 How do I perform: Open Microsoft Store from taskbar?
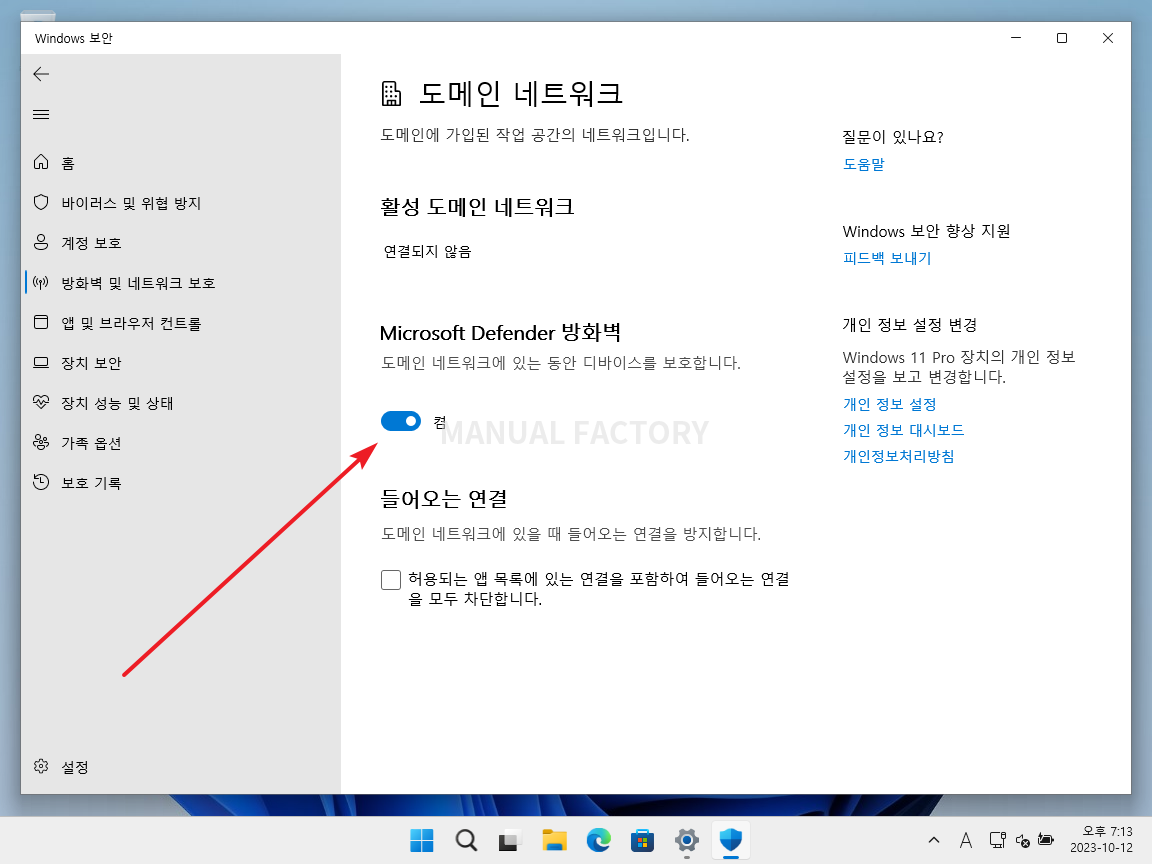pyautogui.click(x=642, y=840)
